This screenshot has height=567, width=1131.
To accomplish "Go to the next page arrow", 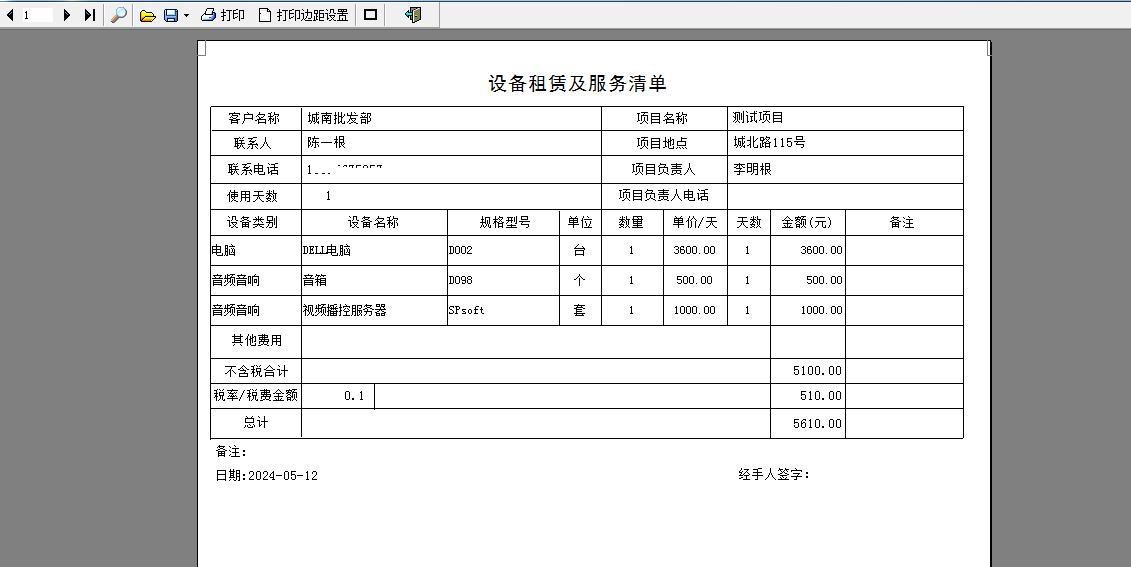I will (x=67, y=15).
